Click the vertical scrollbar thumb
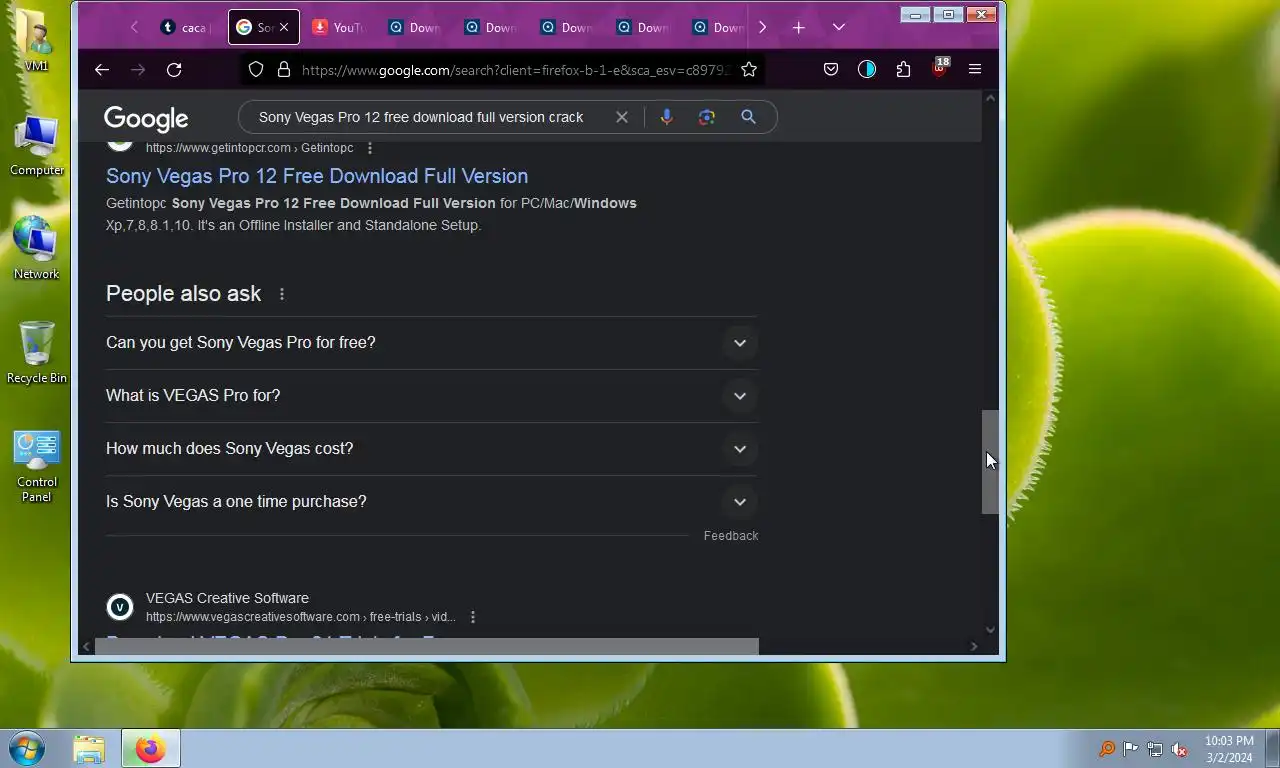Viewport: 1280px width, 768px height. pyautogui.click(x=990, y=462)
